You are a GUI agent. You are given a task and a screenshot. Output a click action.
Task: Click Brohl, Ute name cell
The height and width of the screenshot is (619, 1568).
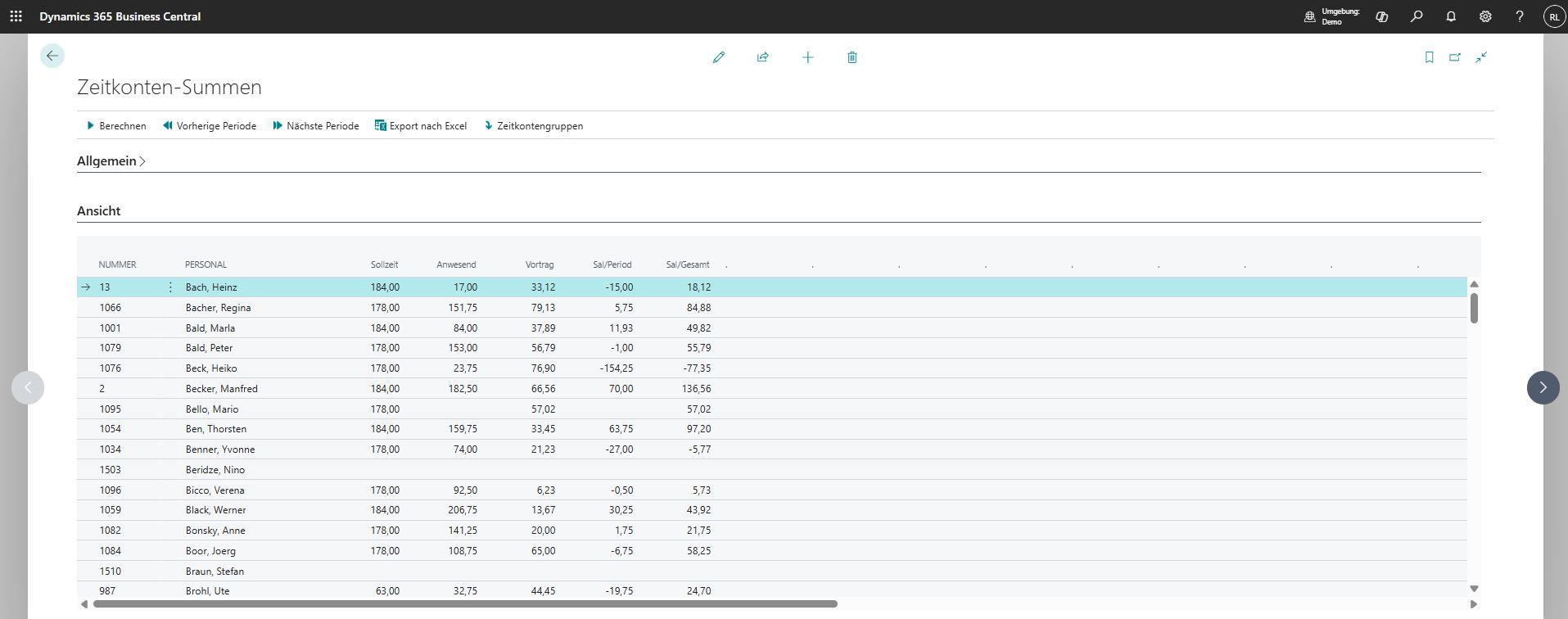tap(207, 591)
